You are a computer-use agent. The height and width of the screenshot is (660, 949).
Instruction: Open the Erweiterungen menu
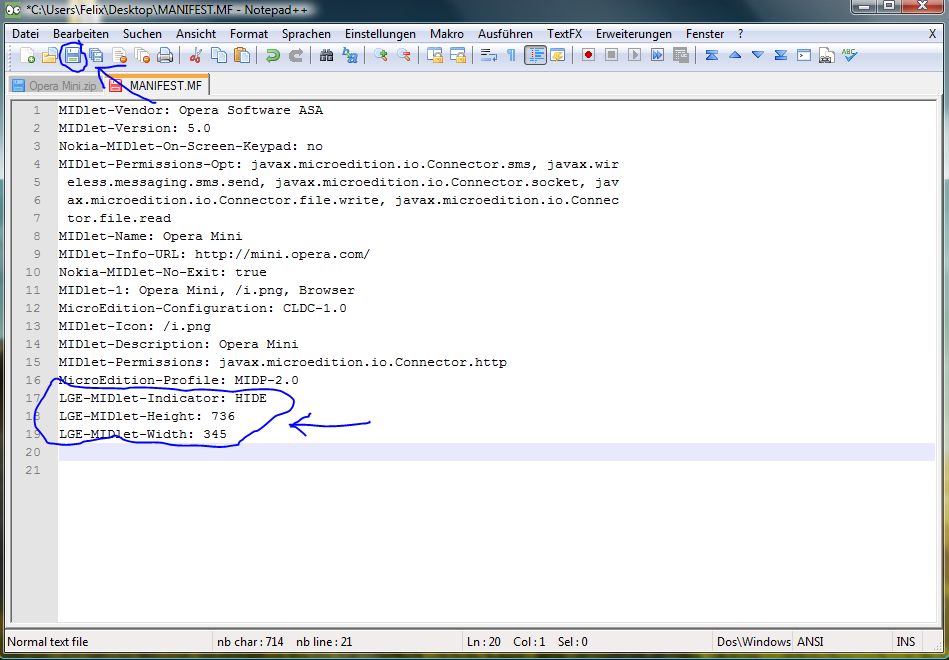point(634,34)
